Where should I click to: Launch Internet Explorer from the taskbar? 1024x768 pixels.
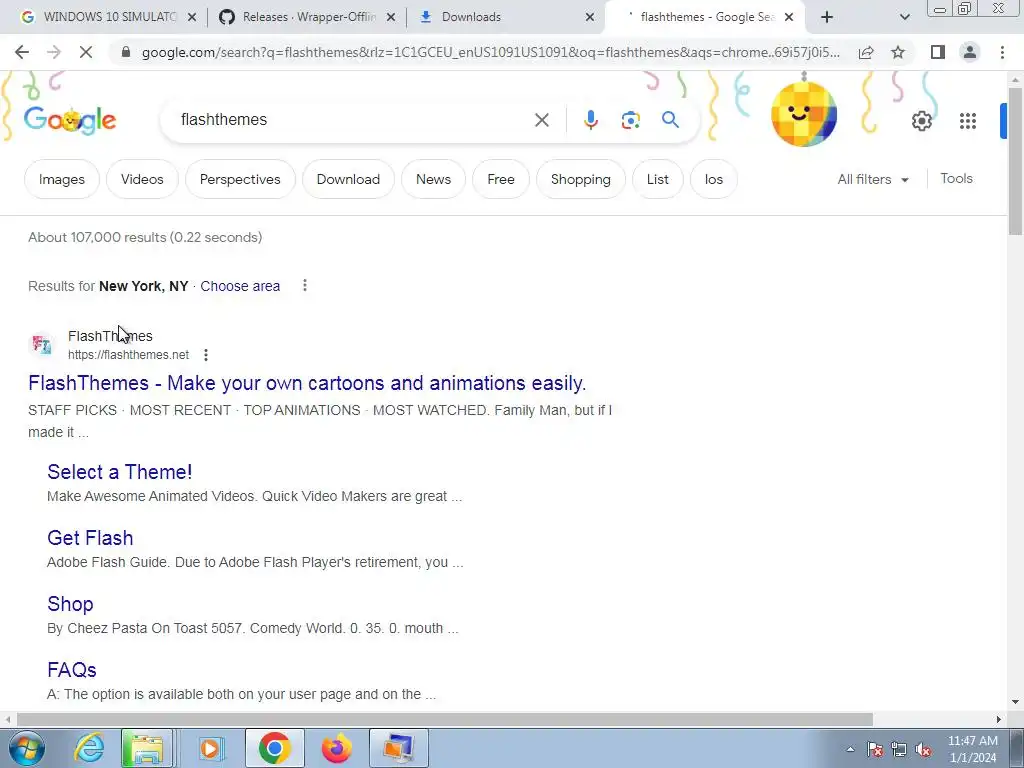pyautogui.click(x=89, y=748)
